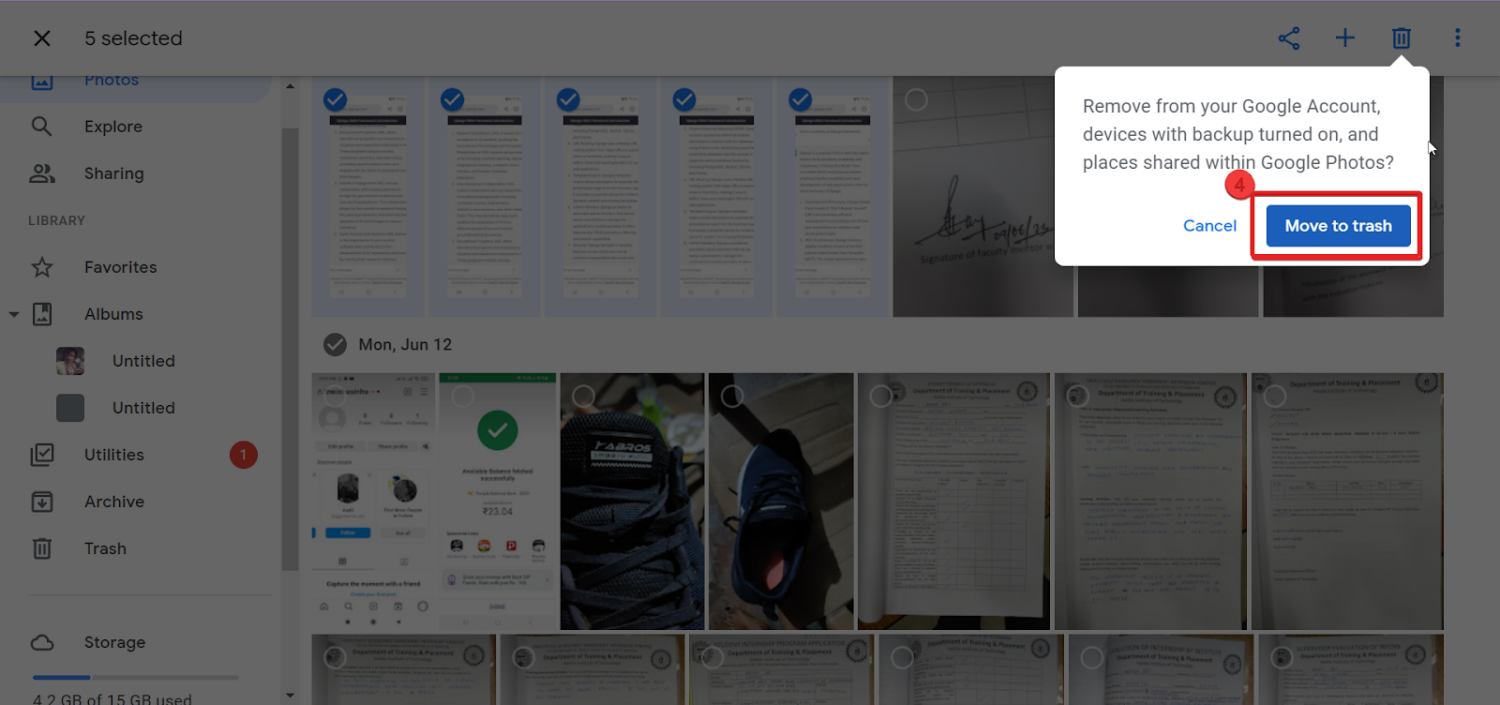Click Cancel in the delete dialog
Screen dimensions: 1500x705
[x=1210, y=226]
